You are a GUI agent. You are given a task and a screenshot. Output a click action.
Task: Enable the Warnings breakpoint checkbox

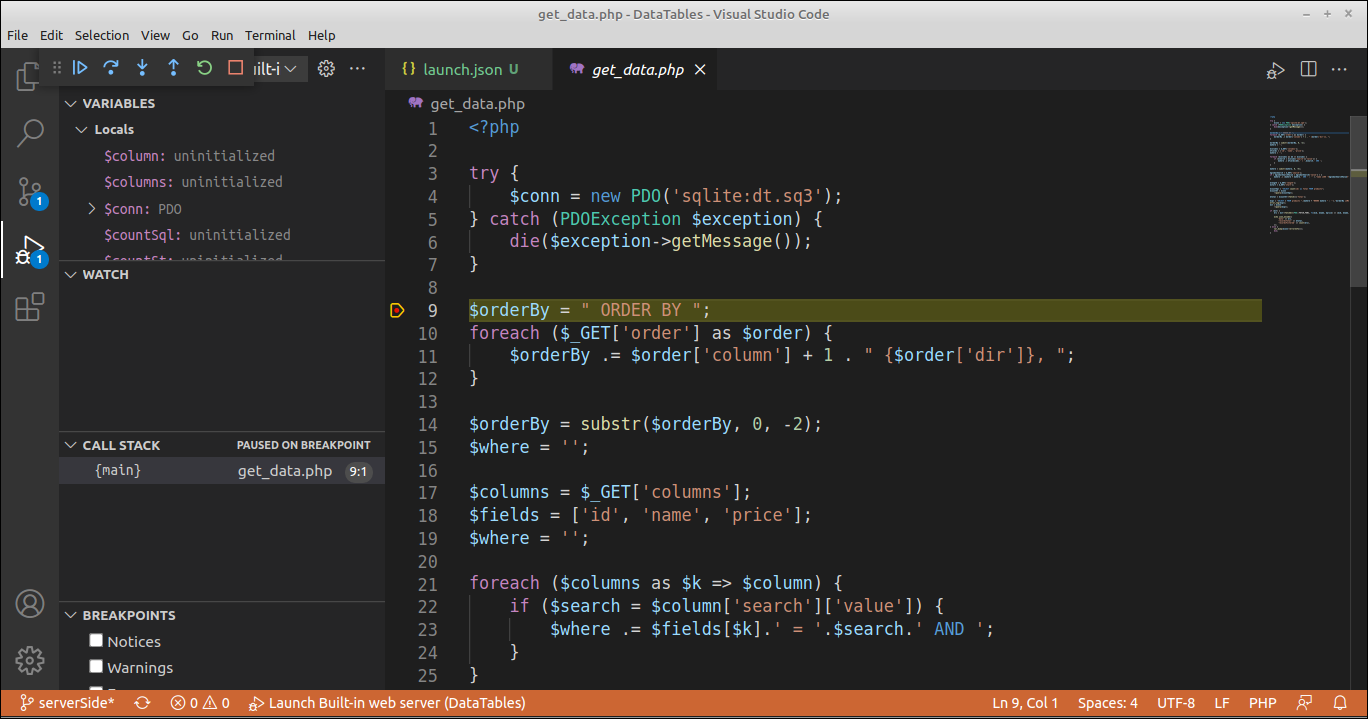pyautogui.click(x=96, y=667)
